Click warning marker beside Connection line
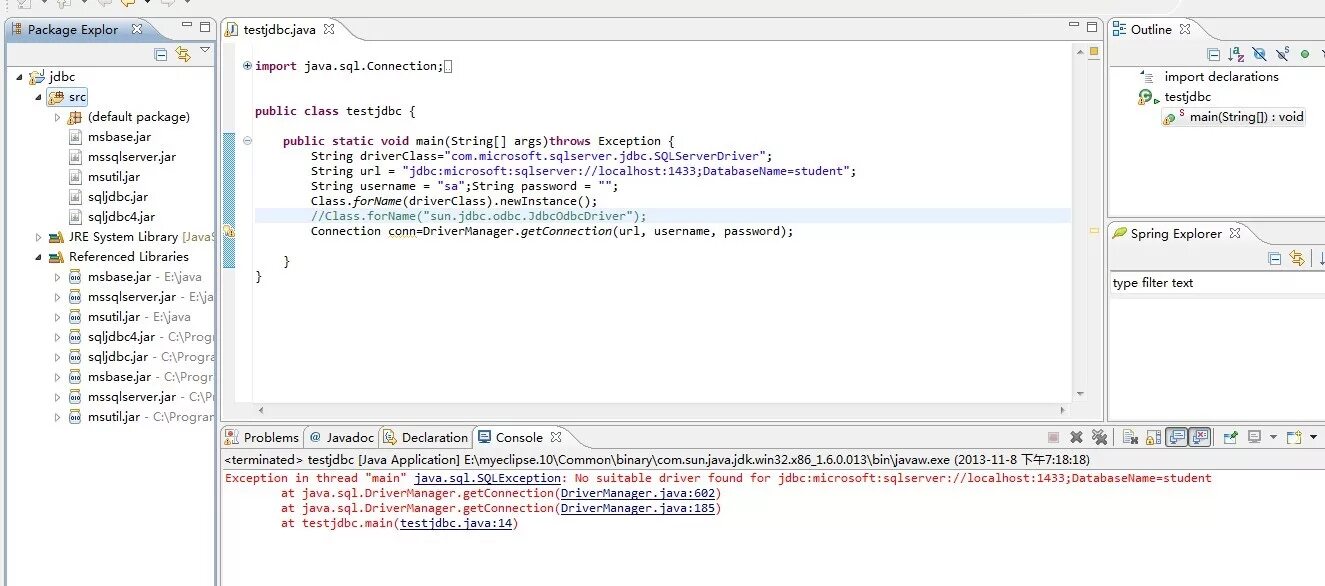 coord(228,231)
